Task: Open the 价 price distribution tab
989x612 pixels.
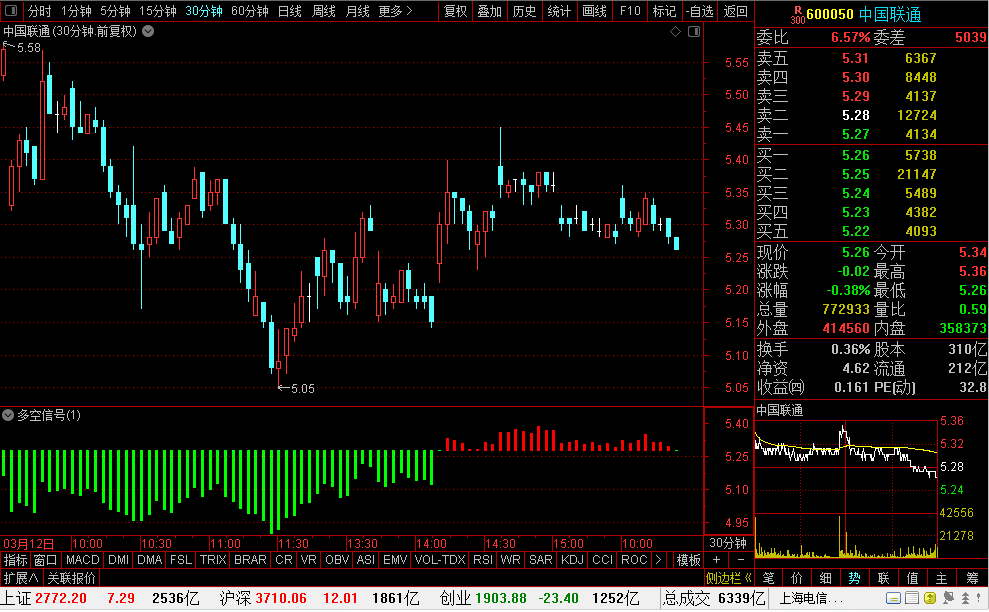Action: tap(797, 578)
